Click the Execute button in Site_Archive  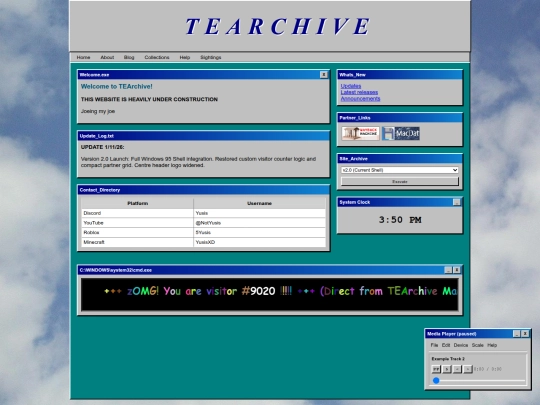[399, 181]
